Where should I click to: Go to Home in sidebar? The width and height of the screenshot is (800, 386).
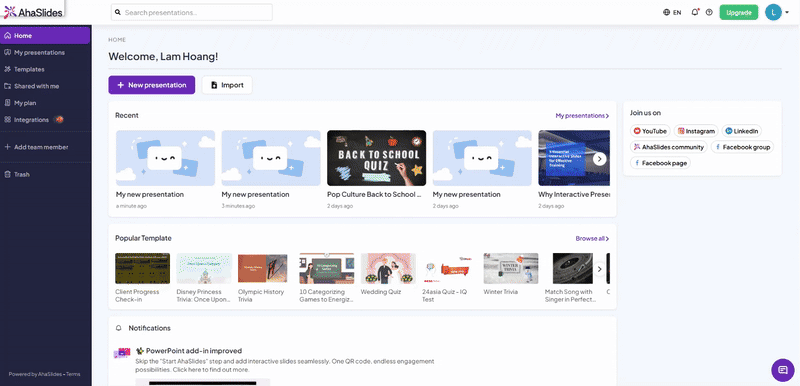pos(45,36)
